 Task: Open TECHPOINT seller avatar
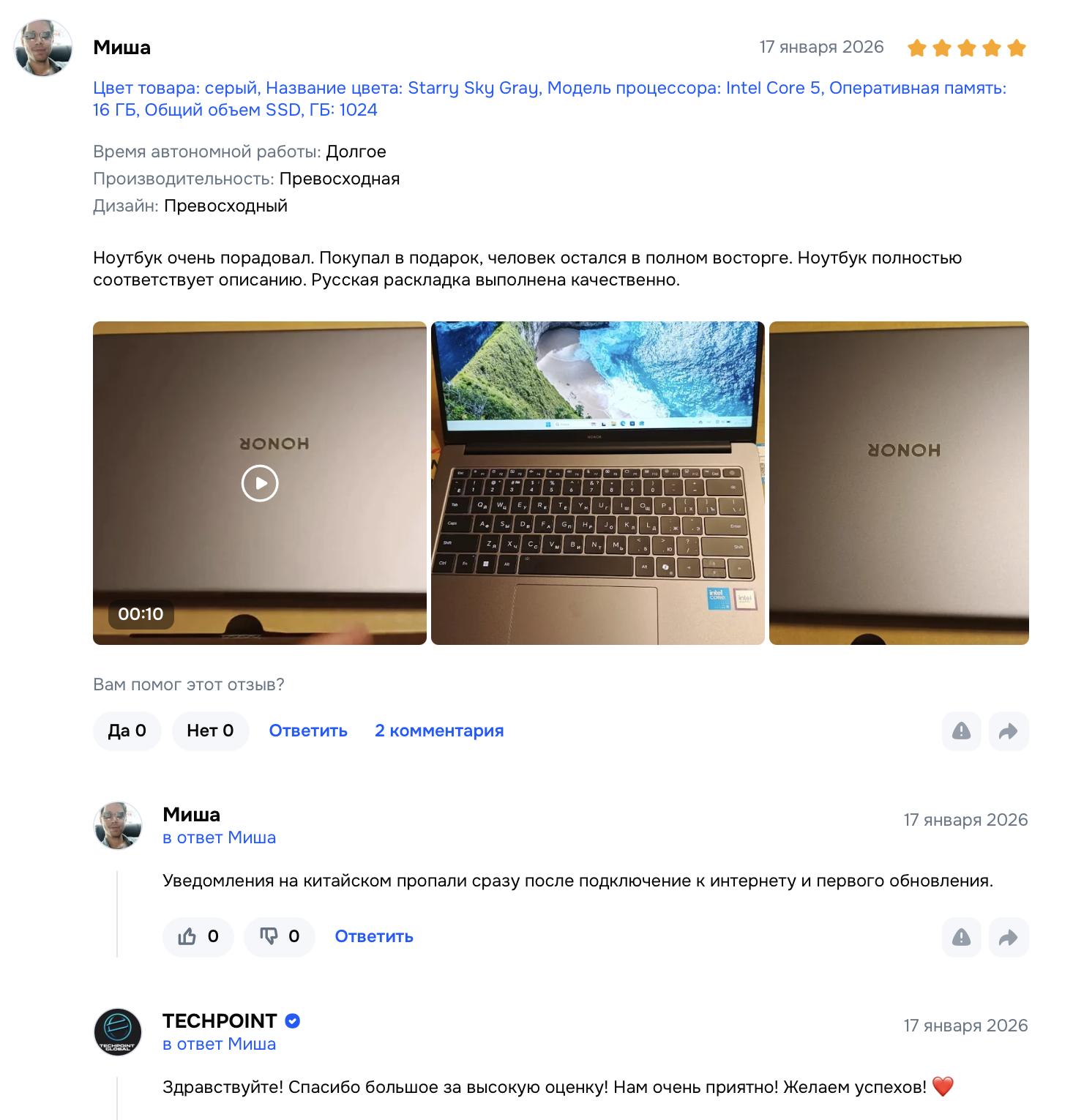(118, 1032)
